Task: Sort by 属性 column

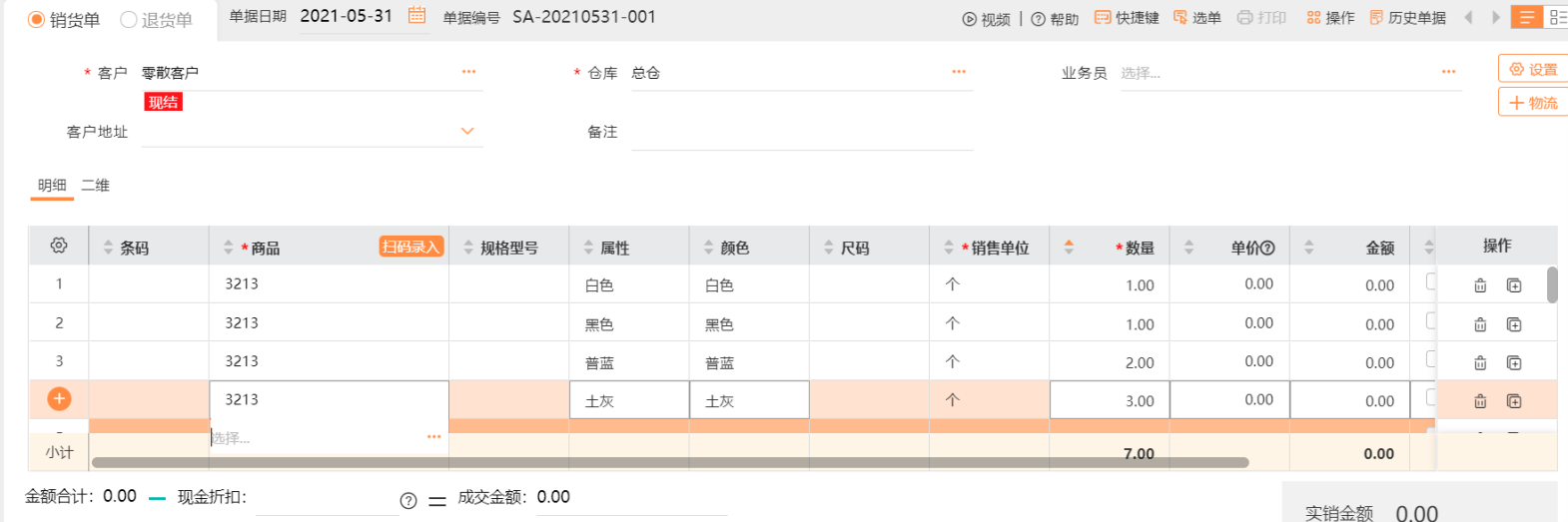Action: coord(588,248)
